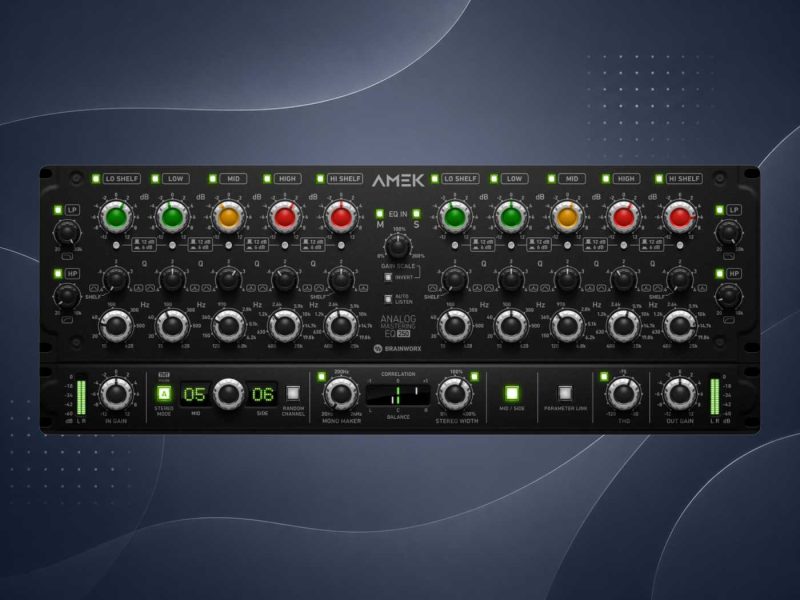This screenshot has height=600, width=800.
Task: Click the yellow M-section MID gain knob
Action: (x=229, y=217)
